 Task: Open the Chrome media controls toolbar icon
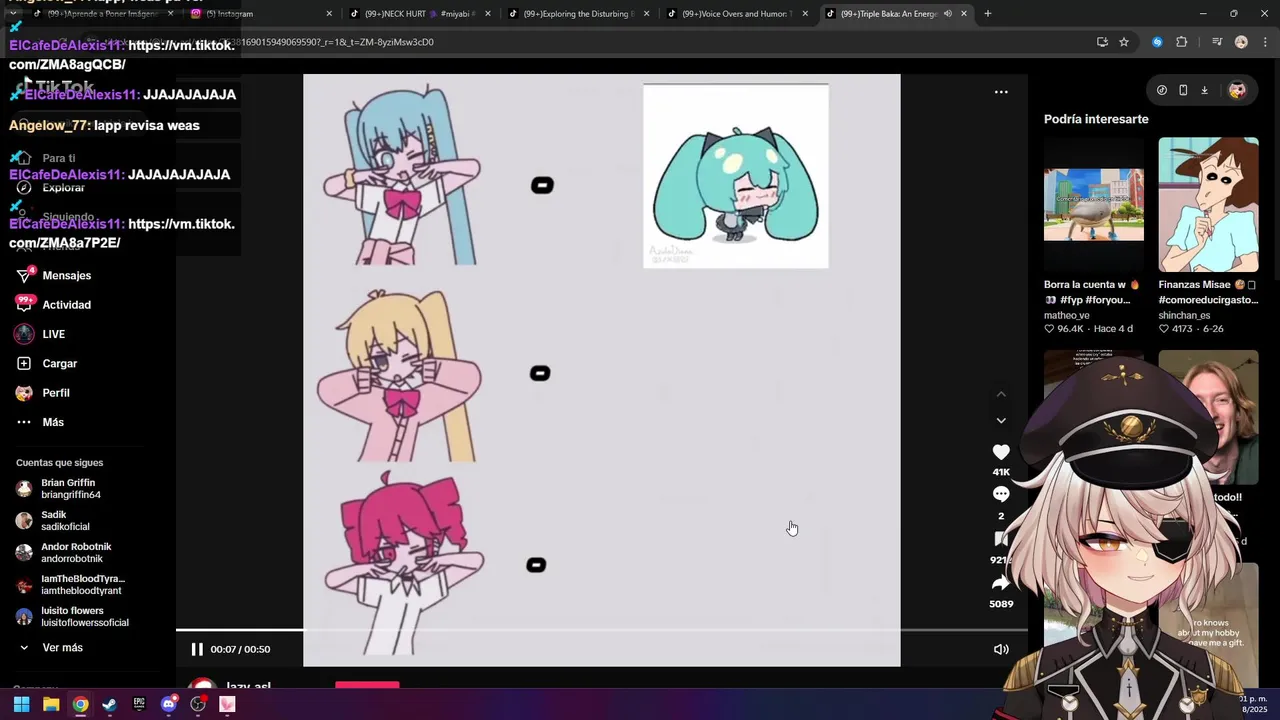click(x=1216, y=42)
